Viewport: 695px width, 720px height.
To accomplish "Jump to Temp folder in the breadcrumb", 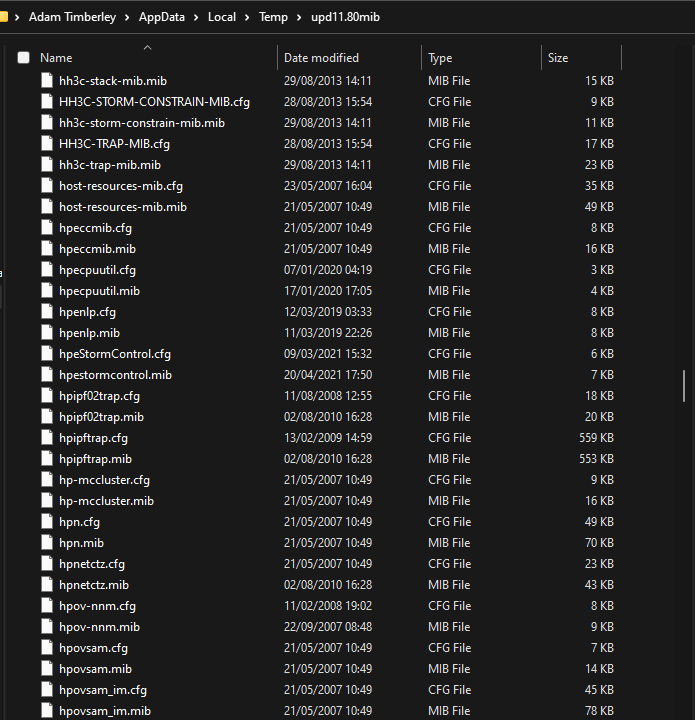I will 273,17.
